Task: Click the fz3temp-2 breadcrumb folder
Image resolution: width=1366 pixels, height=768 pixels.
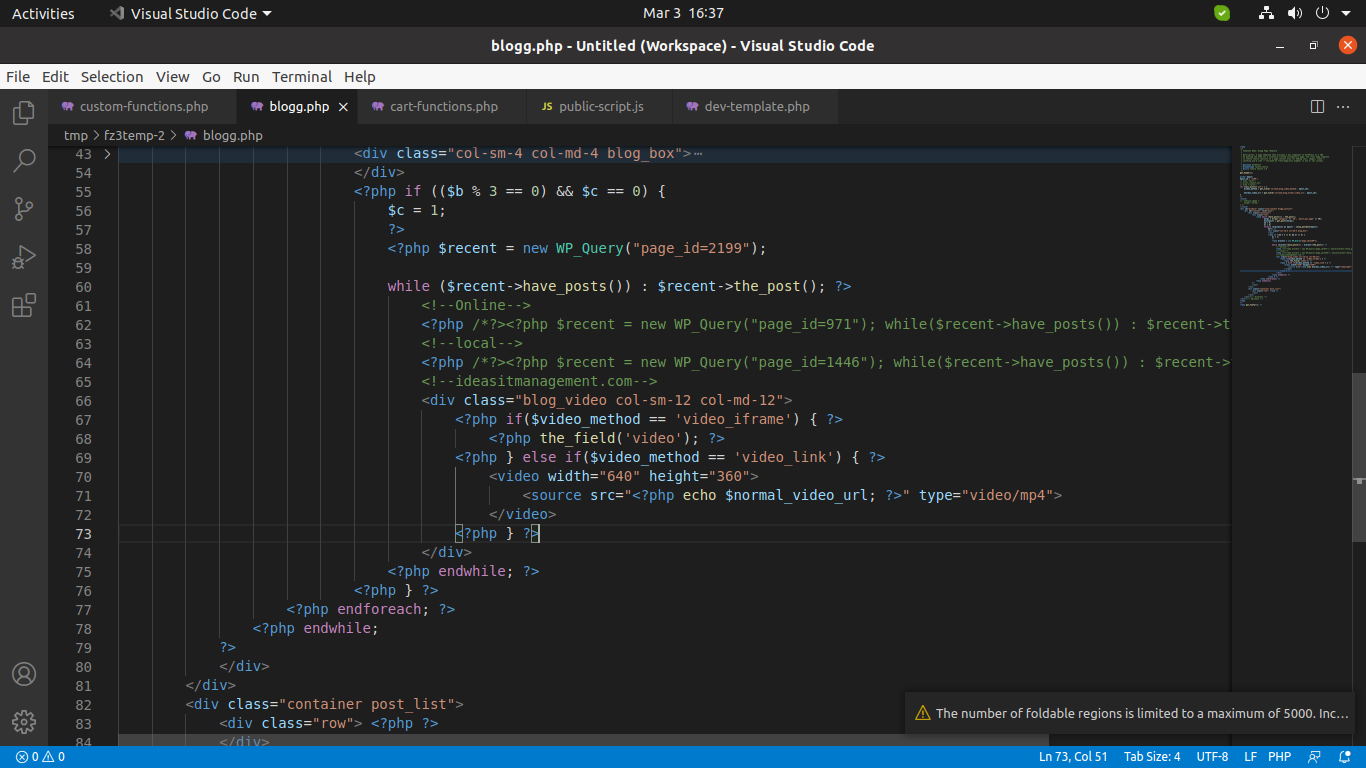Action: coord(134,135)
